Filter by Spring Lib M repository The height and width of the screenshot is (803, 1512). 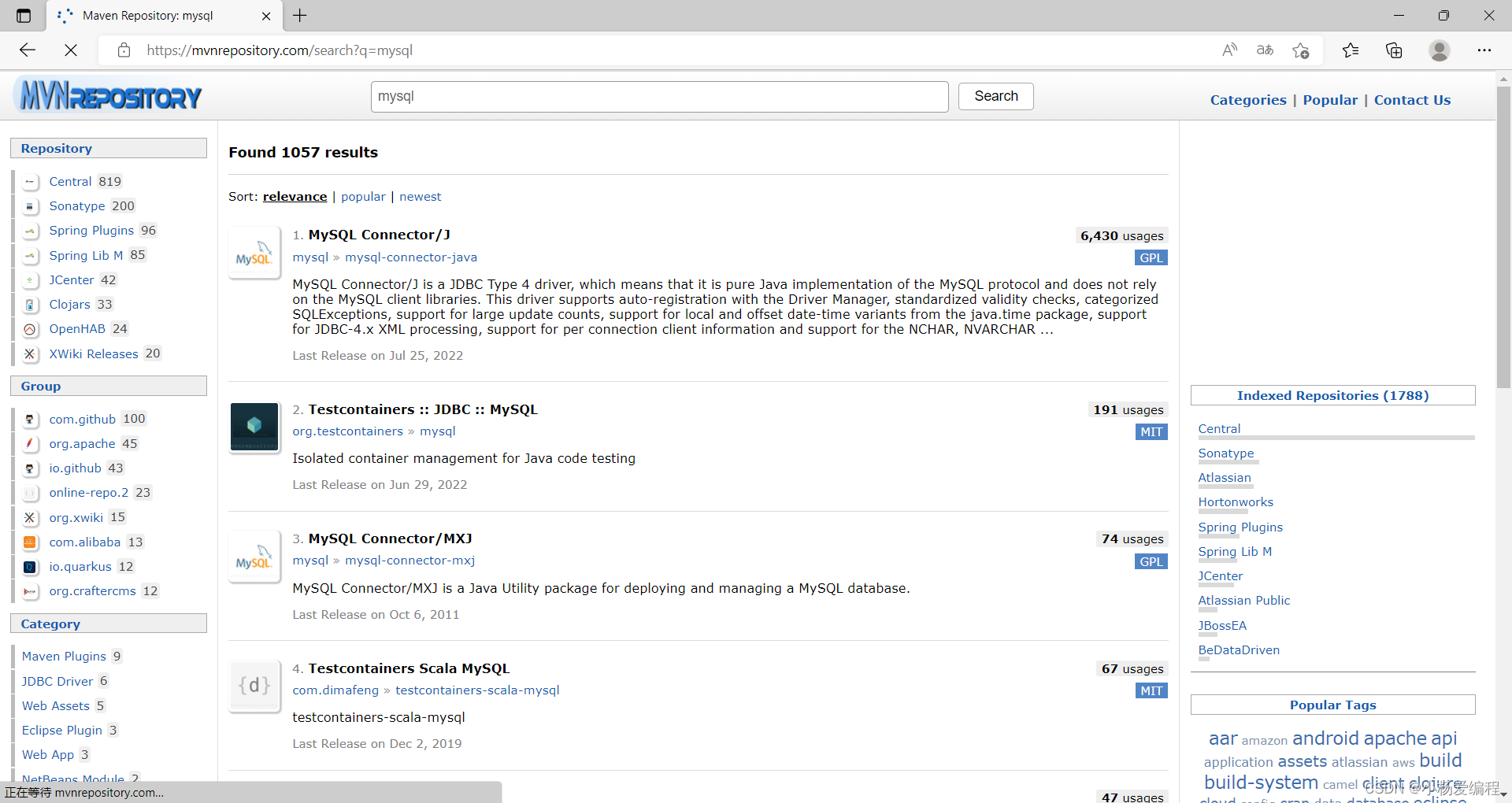tap(86, 256)
